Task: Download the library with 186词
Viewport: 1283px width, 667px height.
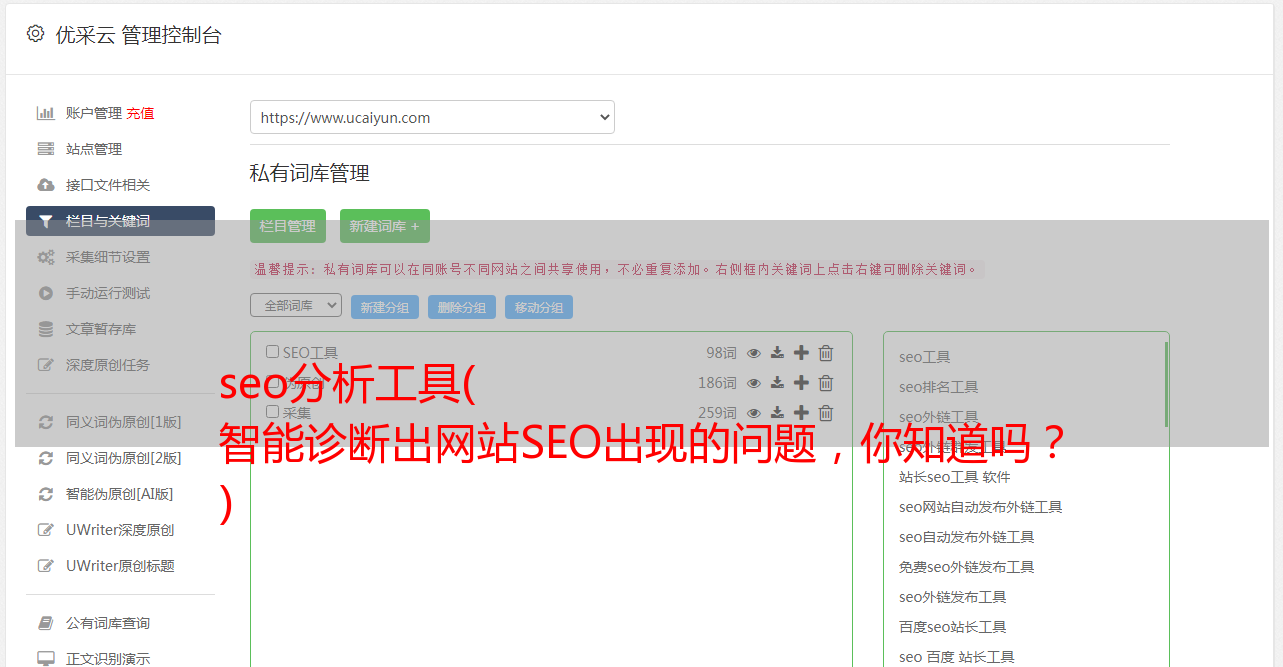Action: 777,383
